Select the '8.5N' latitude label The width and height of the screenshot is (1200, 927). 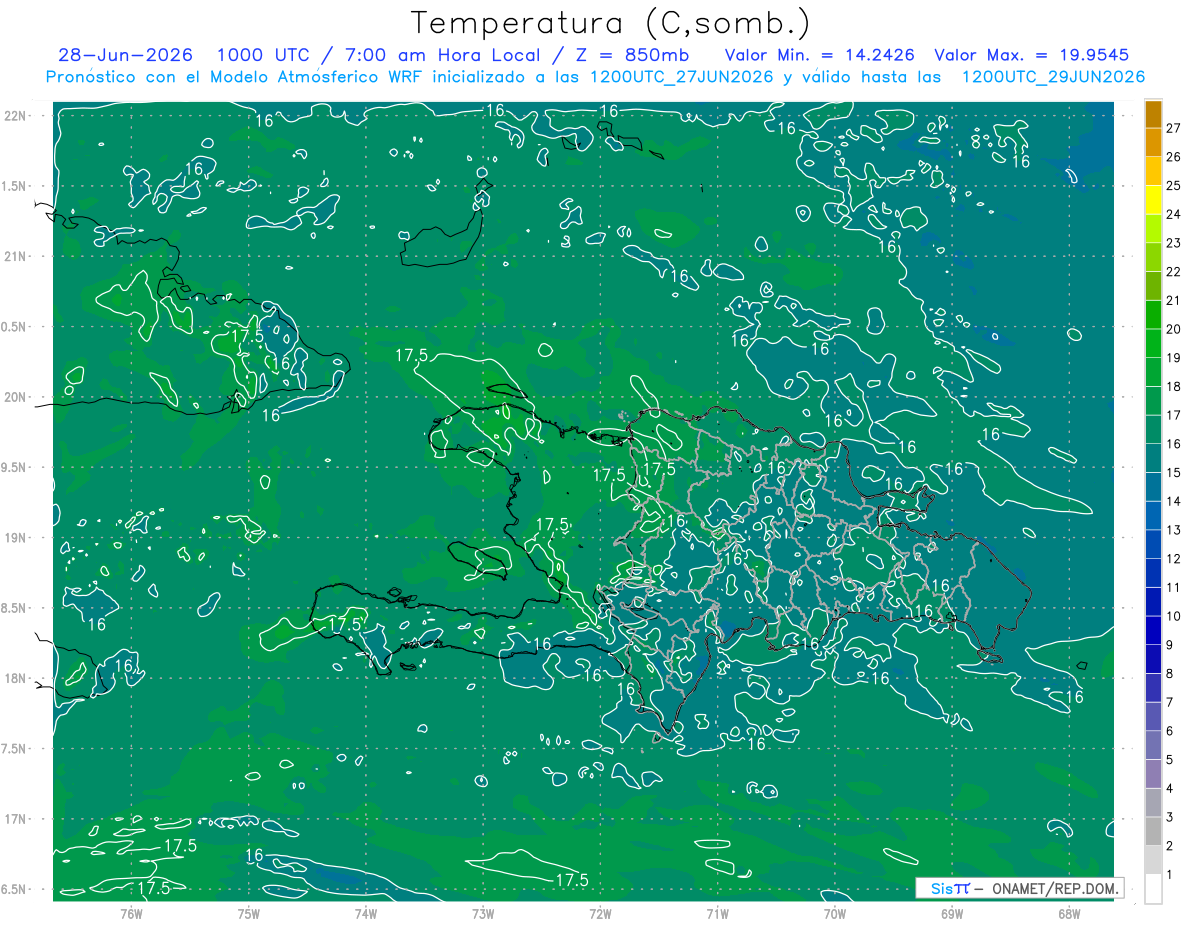(x=14, y=608)
